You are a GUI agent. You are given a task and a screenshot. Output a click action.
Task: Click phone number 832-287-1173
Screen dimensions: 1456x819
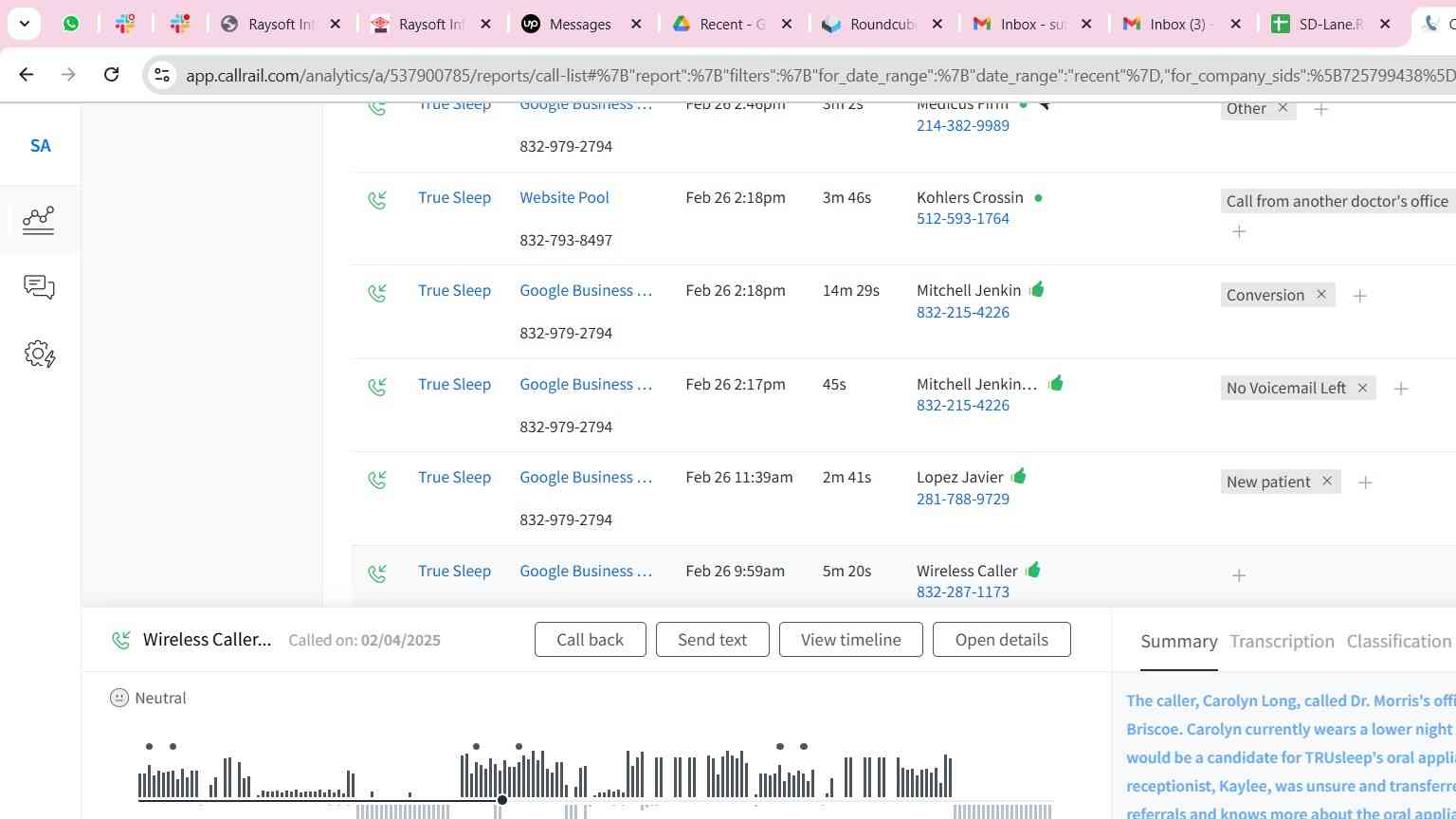(x=962, y=592)
